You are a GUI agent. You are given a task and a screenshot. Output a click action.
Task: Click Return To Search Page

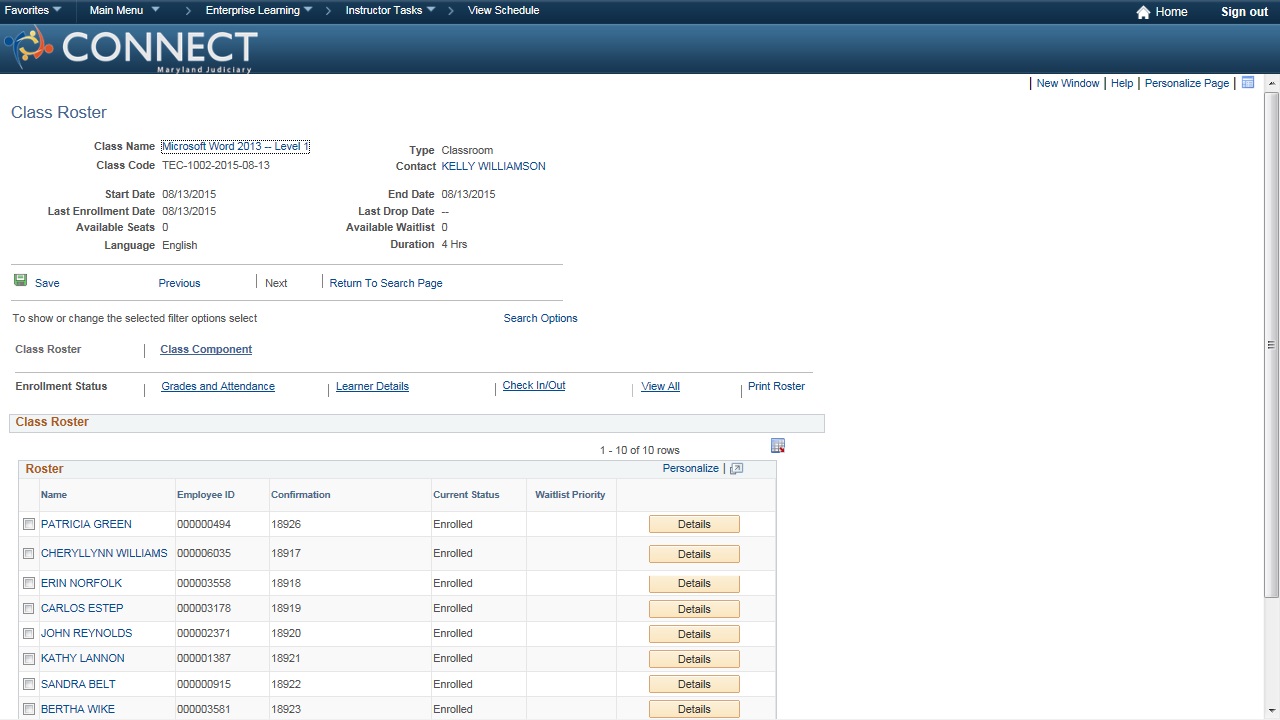click(386, 283)
